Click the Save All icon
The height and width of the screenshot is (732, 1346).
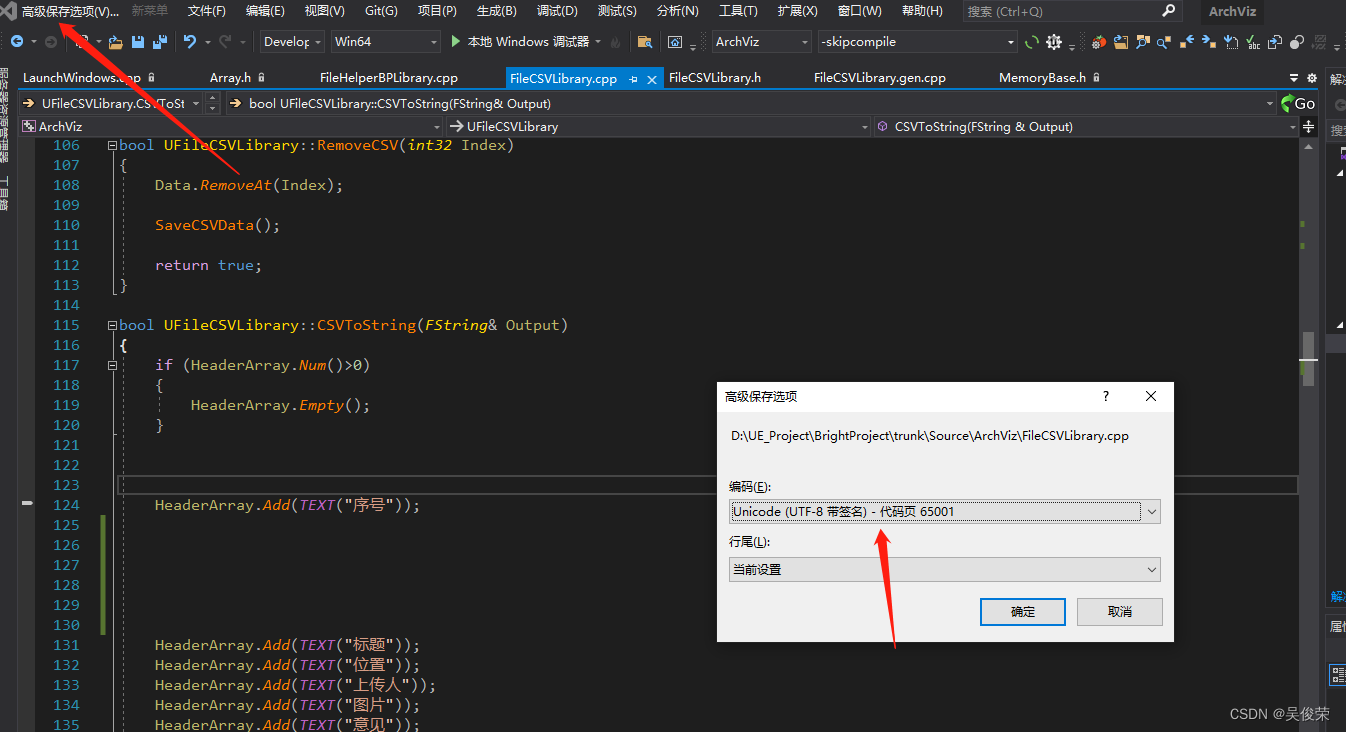click(x=160, y=42)
